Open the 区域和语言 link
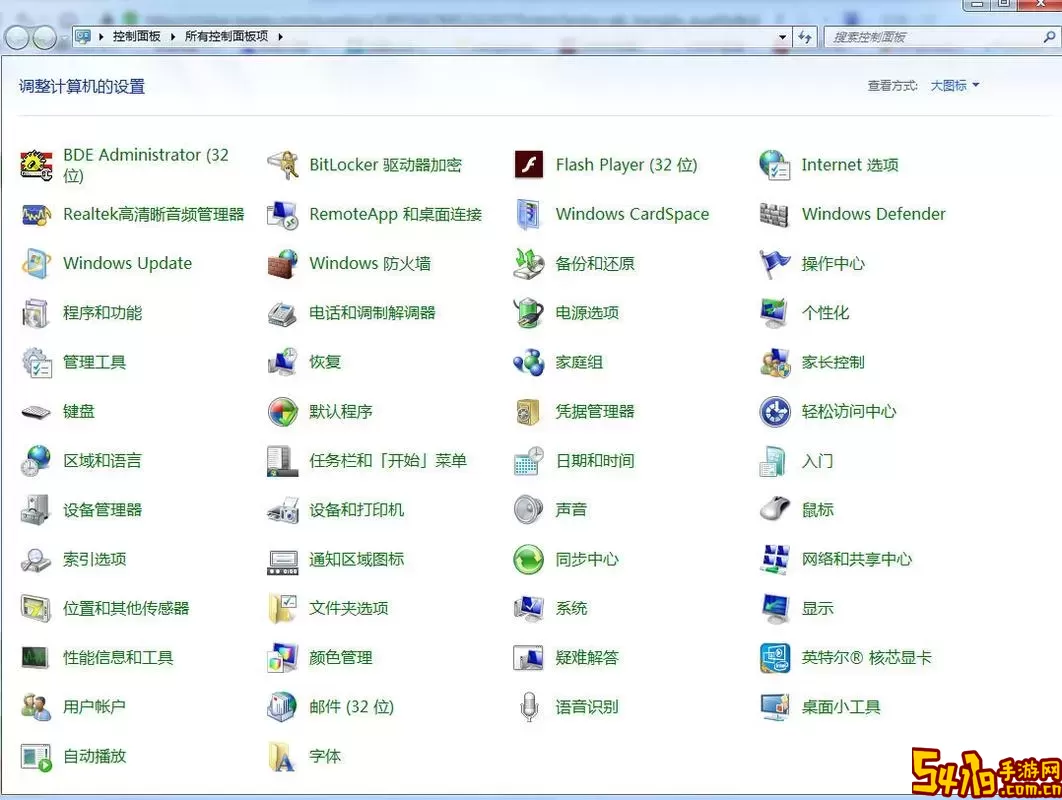The height and width of the screenshot is (800, 1062). tap(102, 461)
